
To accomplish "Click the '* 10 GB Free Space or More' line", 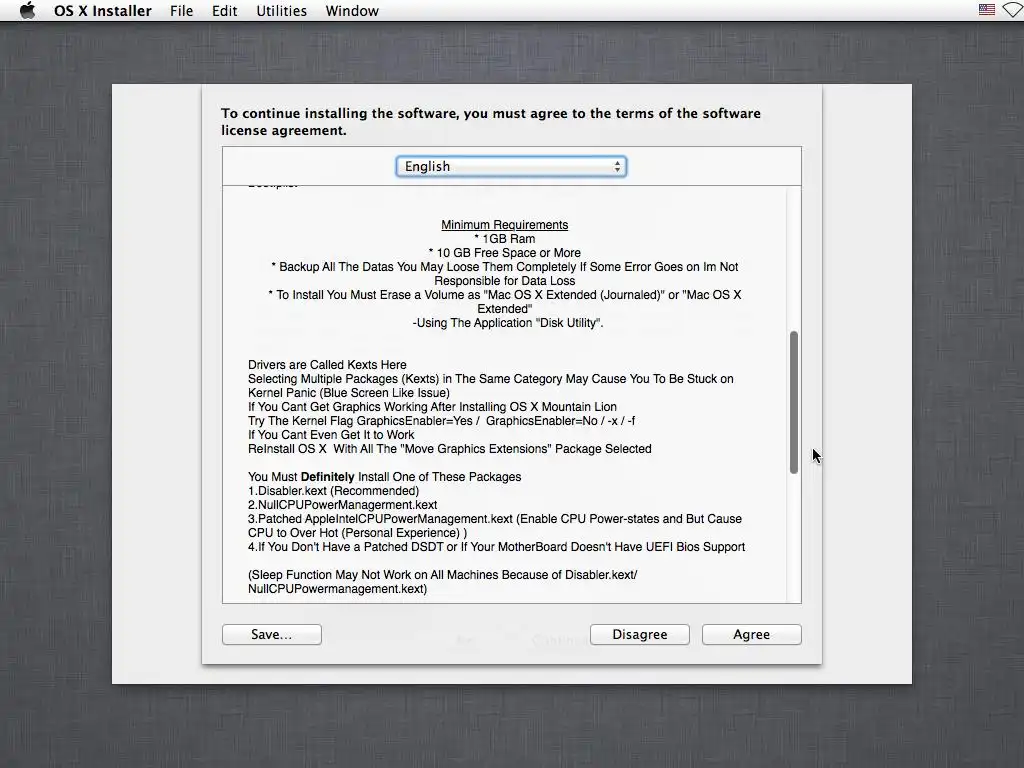I will (x=504, y=253).
